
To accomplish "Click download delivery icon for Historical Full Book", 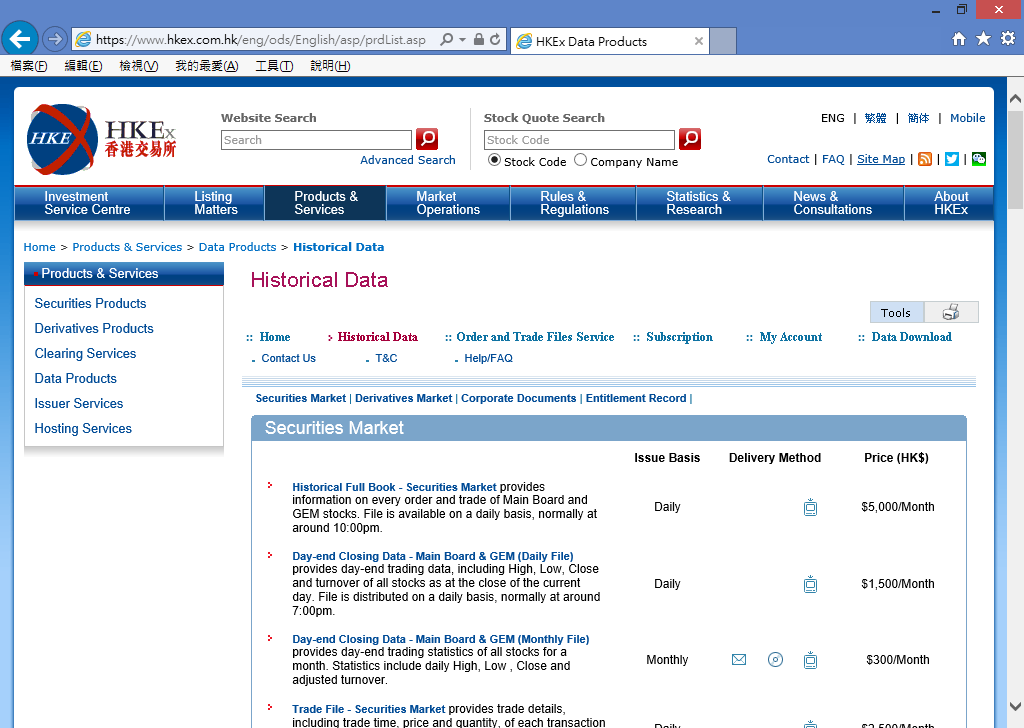I will click(x=810, y=507).
